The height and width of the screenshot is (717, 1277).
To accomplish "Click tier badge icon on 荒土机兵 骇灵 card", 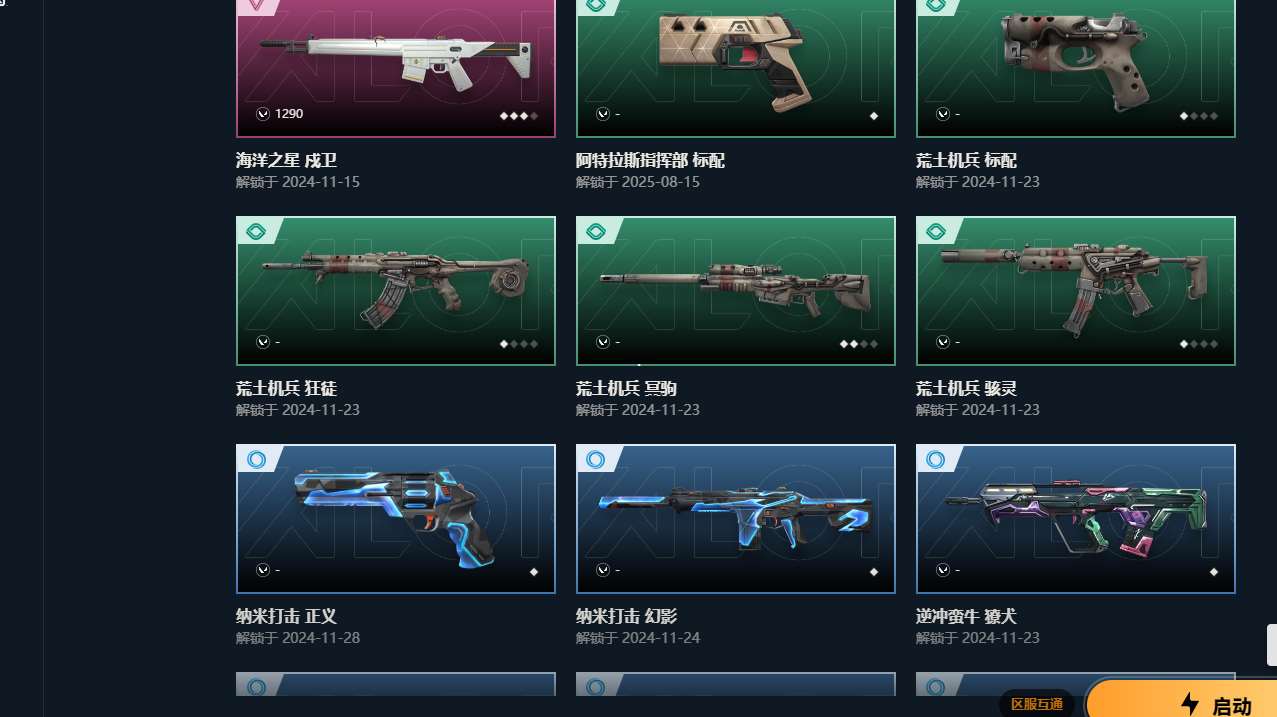I will point(936,232).
